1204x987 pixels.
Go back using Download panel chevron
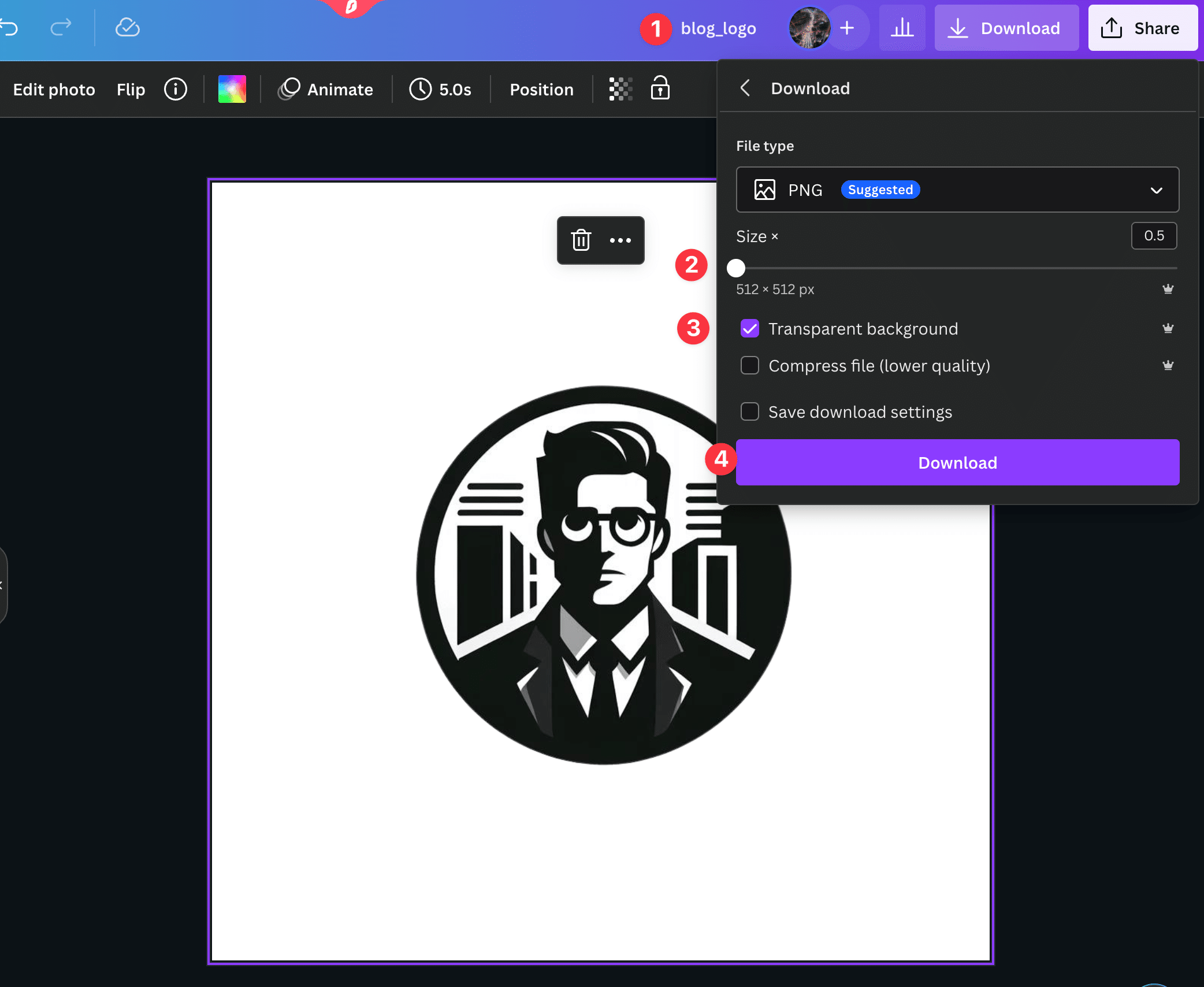pyautogui.click(x=745, y=88)
